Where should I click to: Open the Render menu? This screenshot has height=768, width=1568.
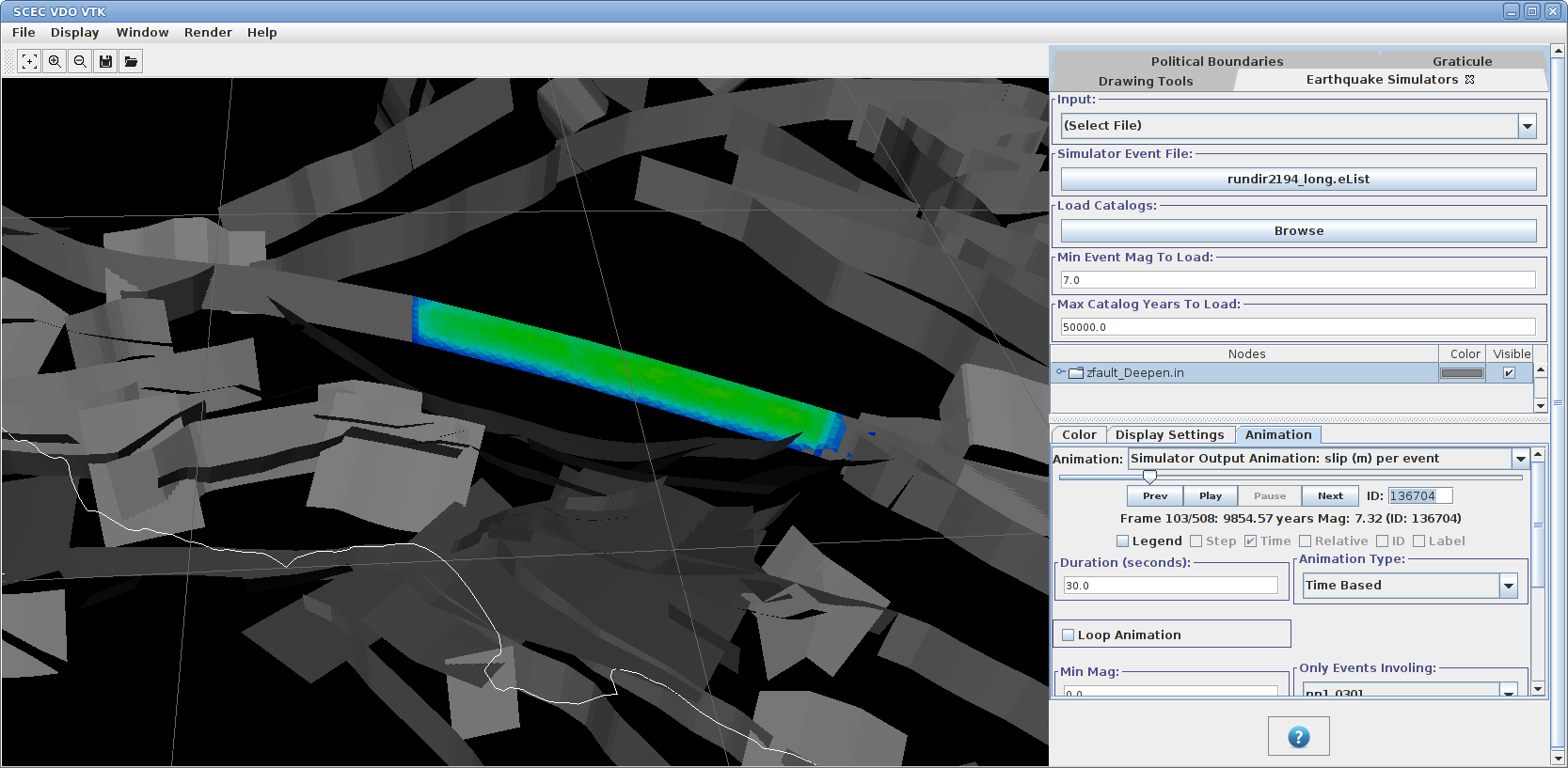tap(208, 32)
